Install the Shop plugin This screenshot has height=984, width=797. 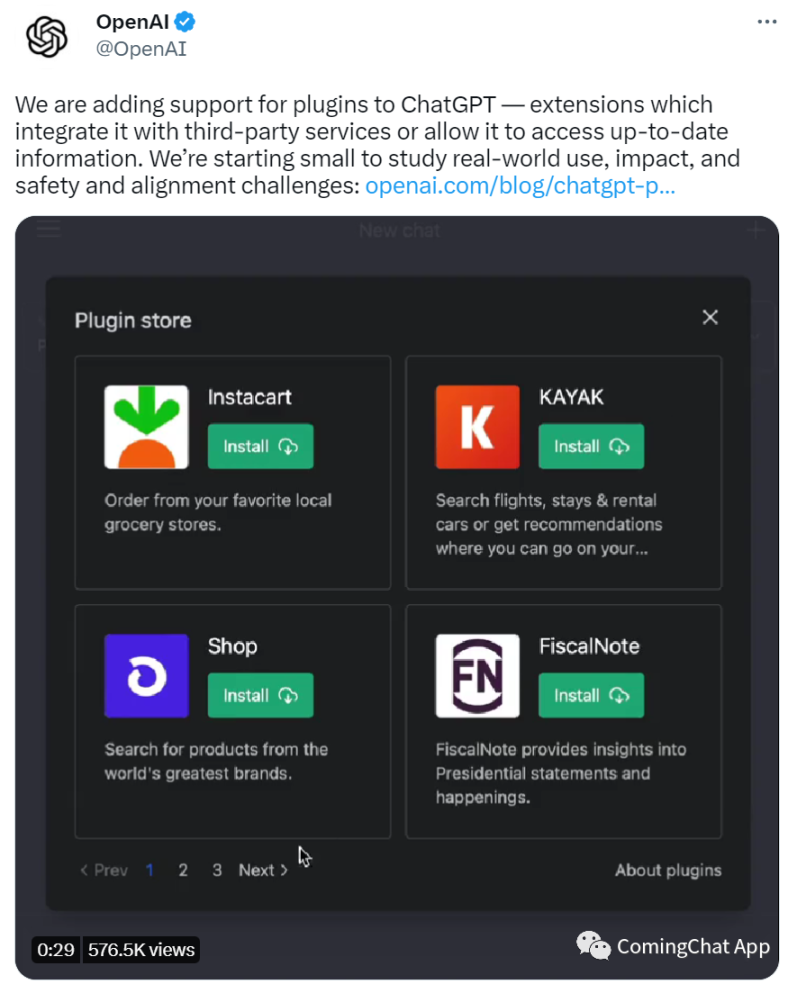pos(260,696)
